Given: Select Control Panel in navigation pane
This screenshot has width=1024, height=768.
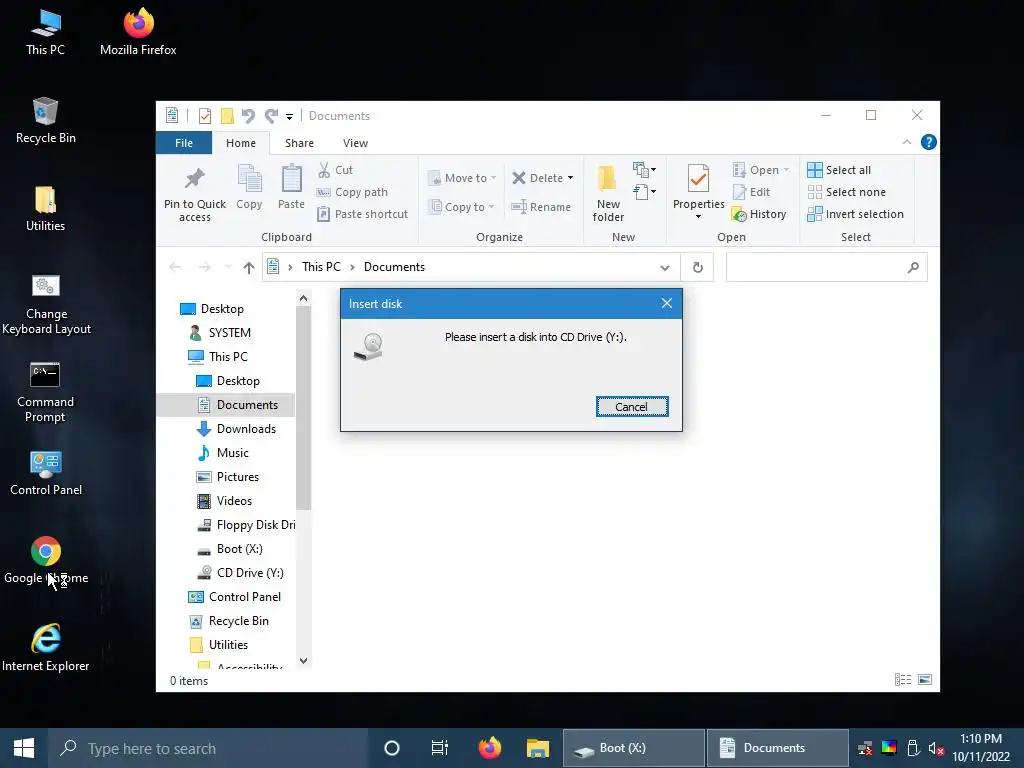Looking at the screenshot, I should 244,597.
